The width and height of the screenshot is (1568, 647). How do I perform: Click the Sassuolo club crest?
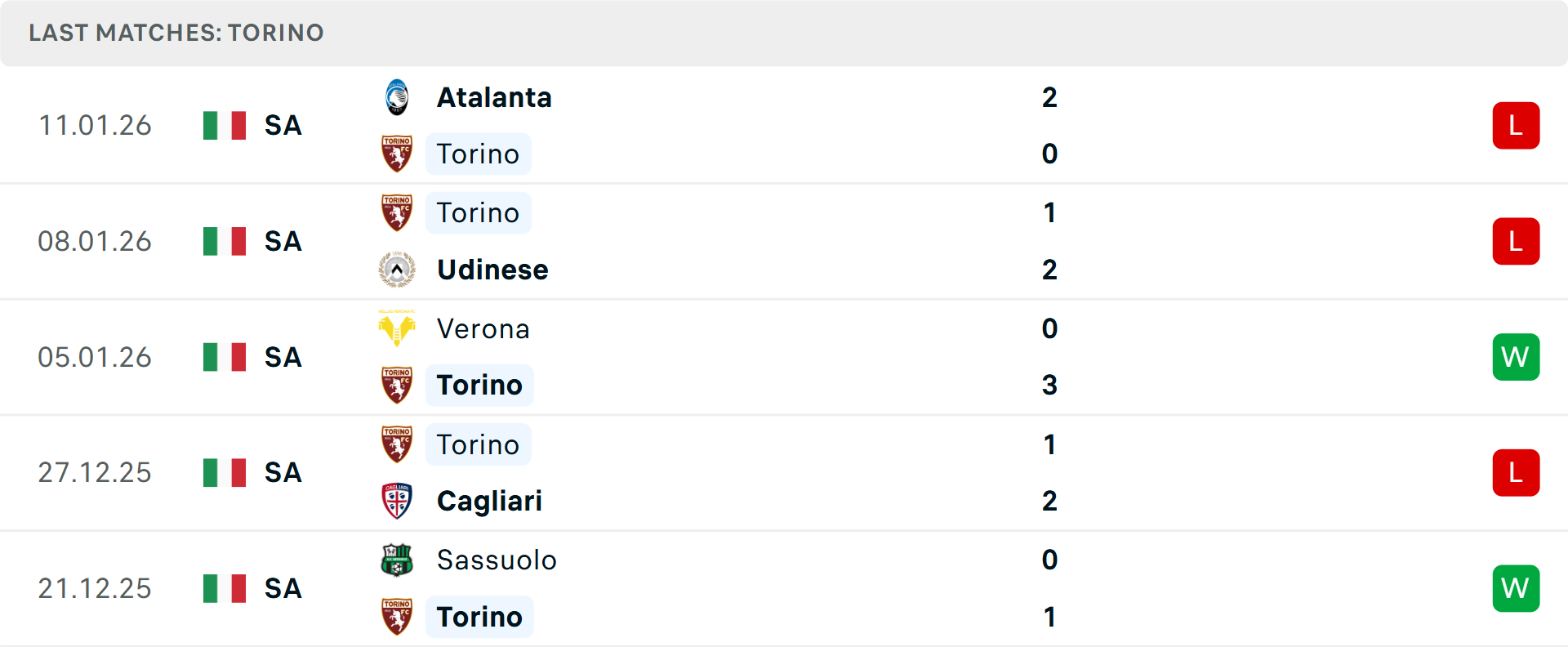point(397,560)
